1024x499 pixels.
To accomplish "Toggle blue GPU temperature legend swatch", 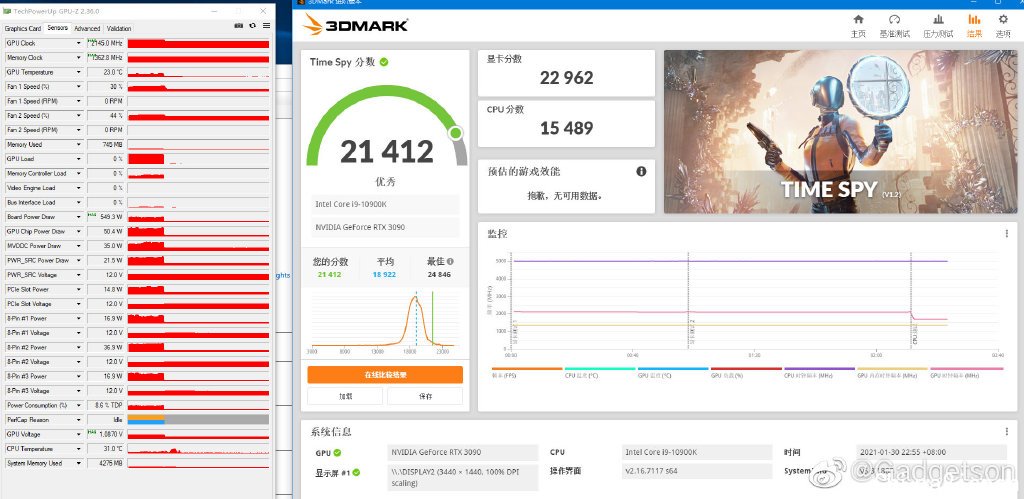I will [x=673, y=368].
